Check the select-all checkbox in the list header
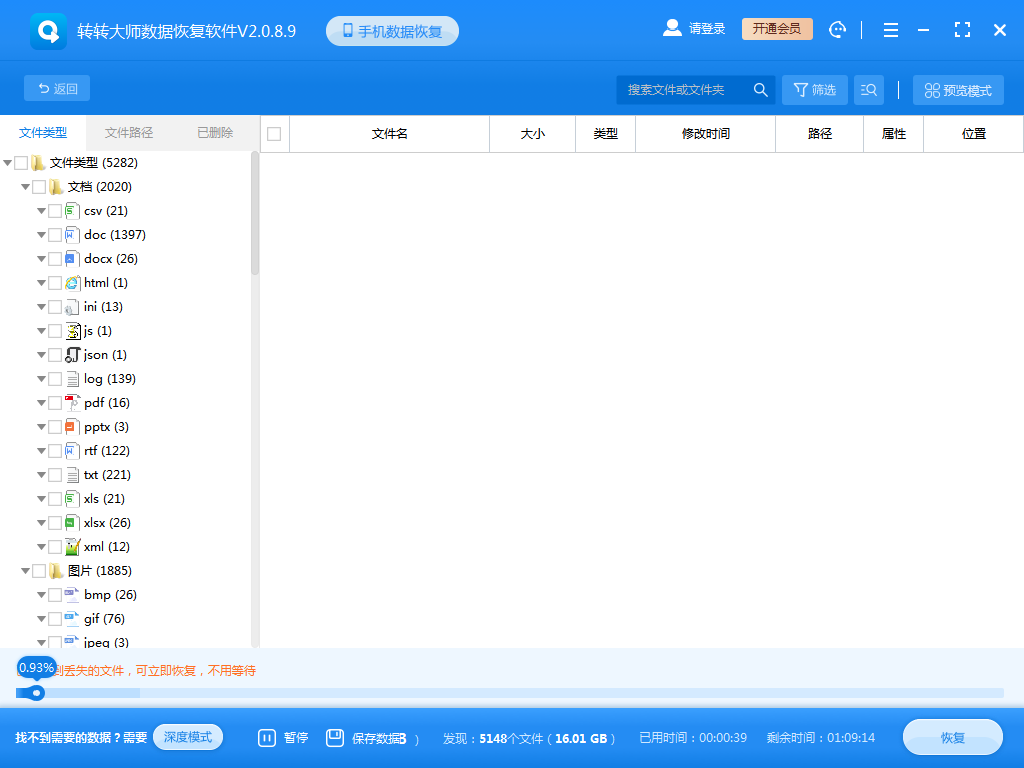 273,133
